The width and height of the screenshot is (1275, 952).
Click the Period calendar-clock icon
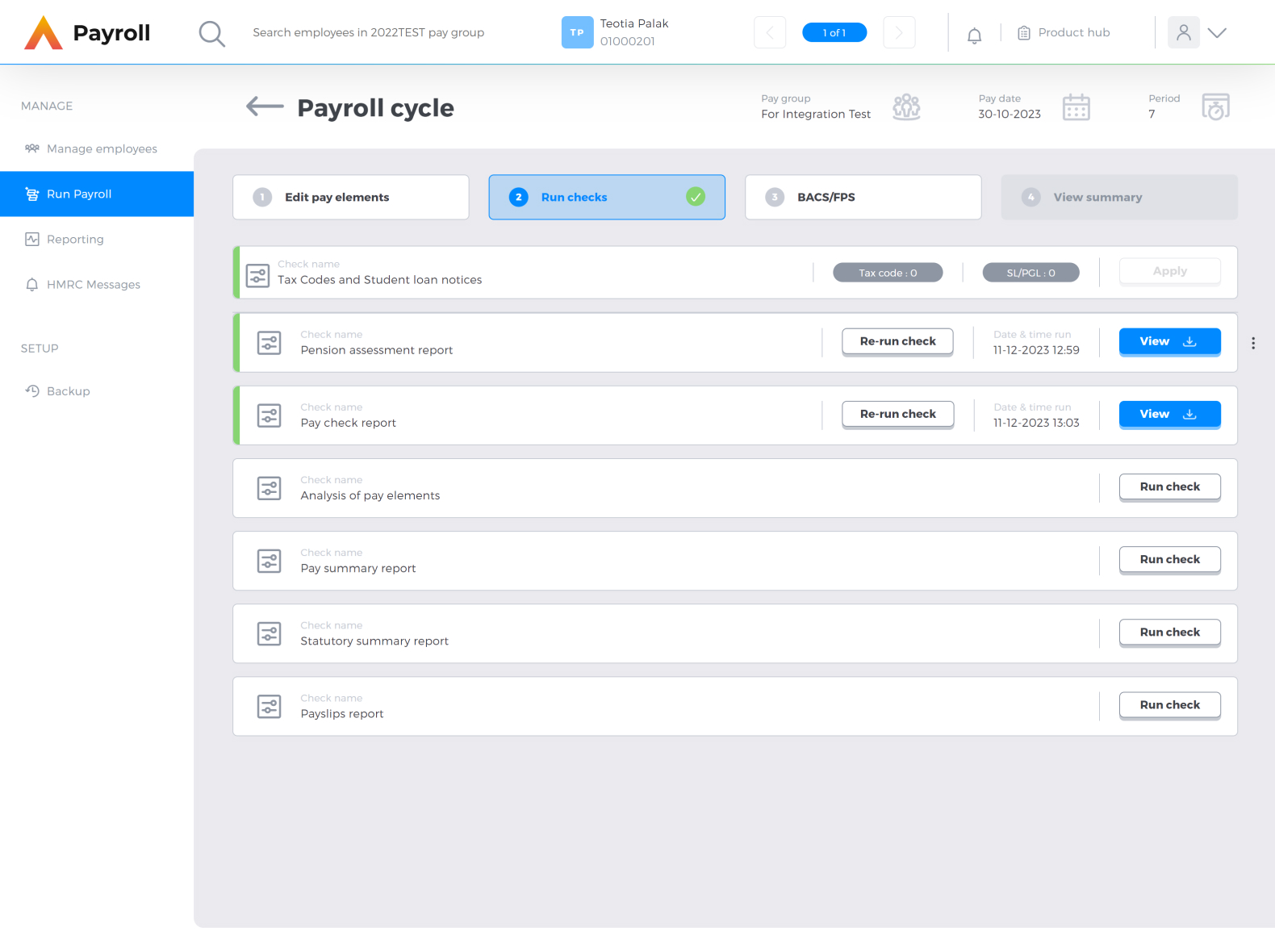click(1215, 106)
